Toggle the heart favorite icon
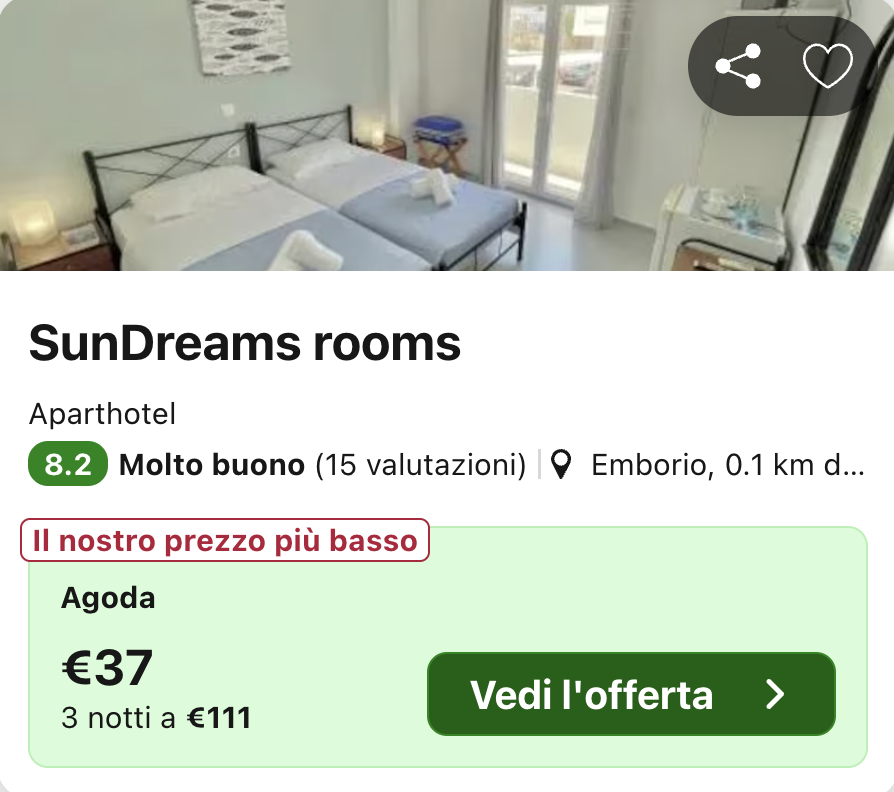Image resolution: width=894 pixels, height=792 pixels. click(x=828, y=66)
